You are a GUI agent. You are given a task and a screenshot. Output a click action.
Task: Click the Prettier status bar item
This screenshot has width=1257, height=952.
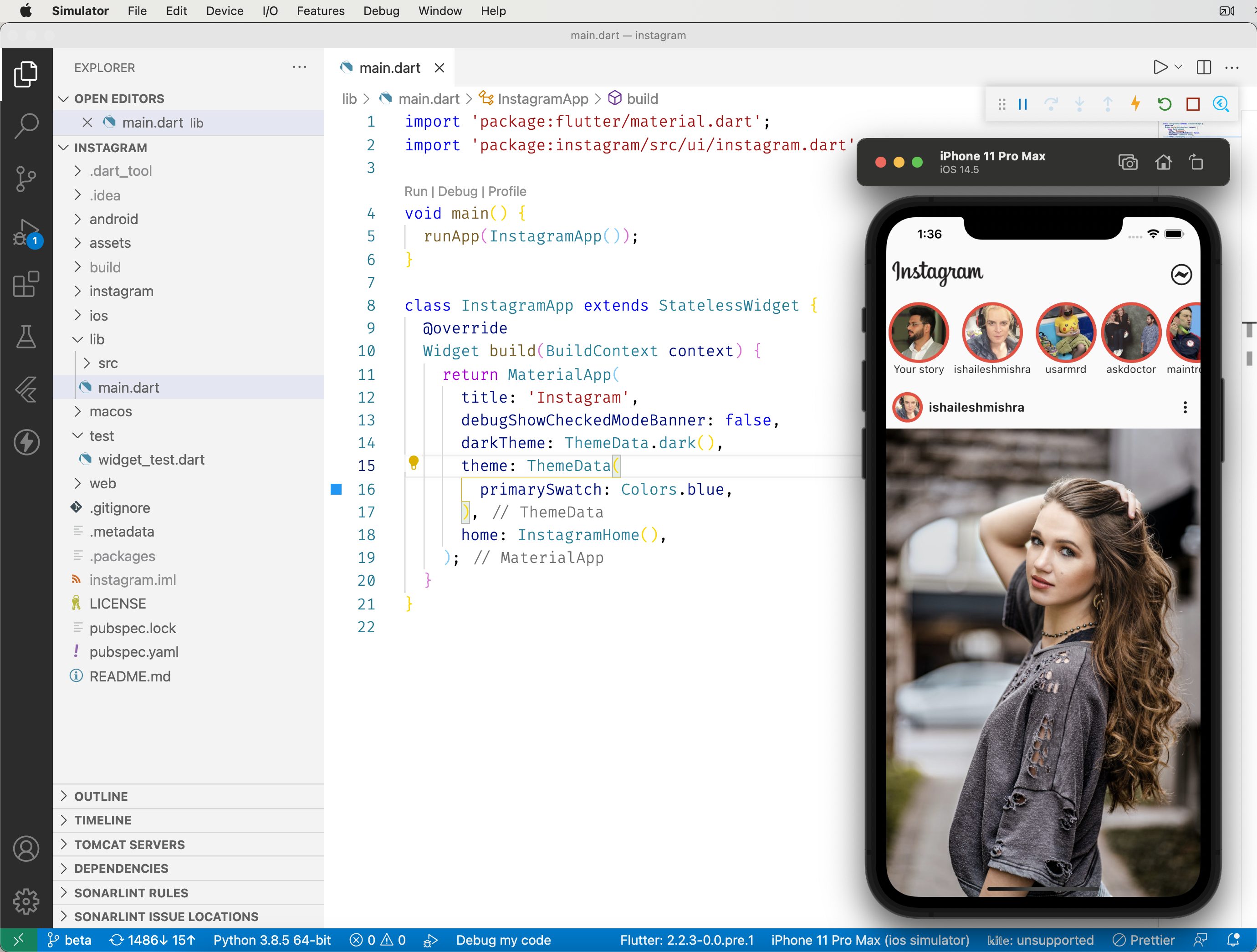(x=1143, y=940)
